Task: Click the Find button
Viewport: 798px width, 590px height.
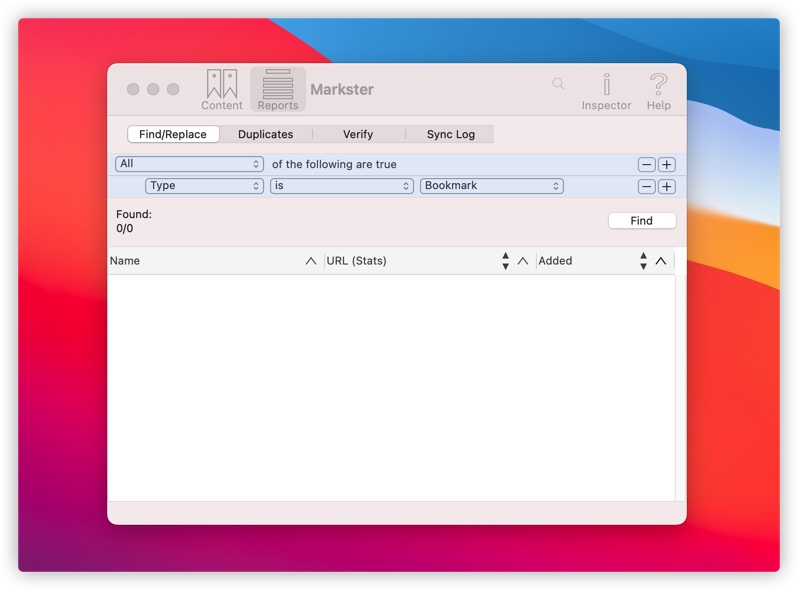Action: [642, 220]
